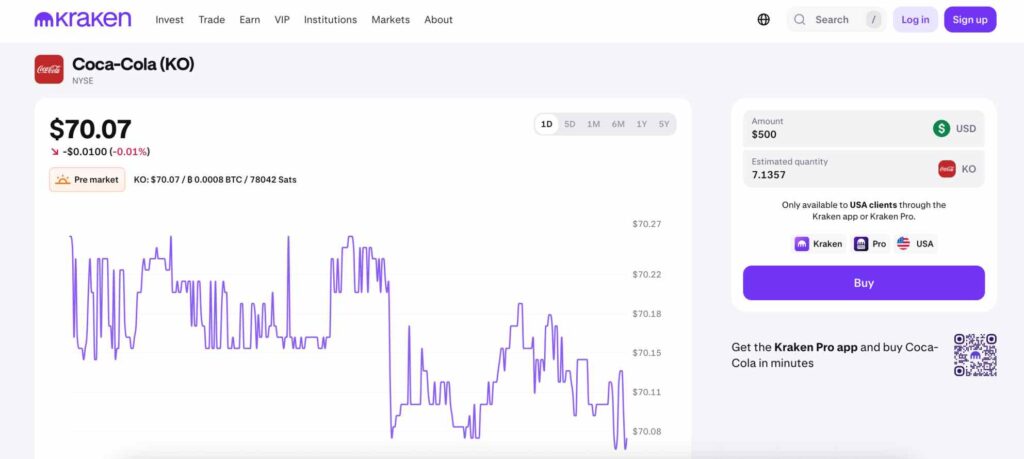This screenshot has height=459, width=1024.
Task: Click the Kraken app badge
Action: pos(818,244)
